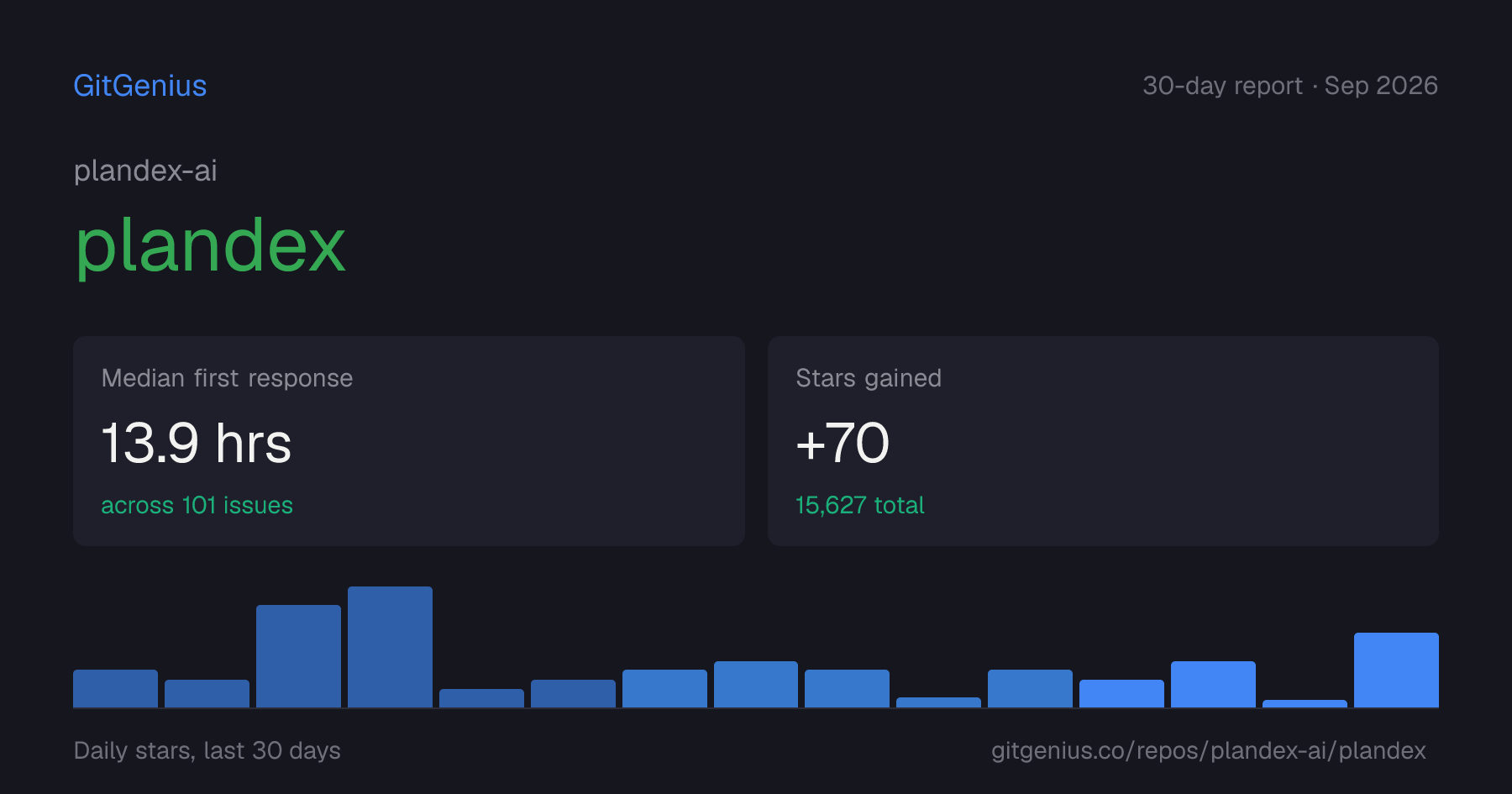Image resolution: width=1512 pixels, height=794 pixels.
Task: Open the gitgenius.co/repos/plandex-ai/plandex URL
Action: click(x=1209, y=750)
